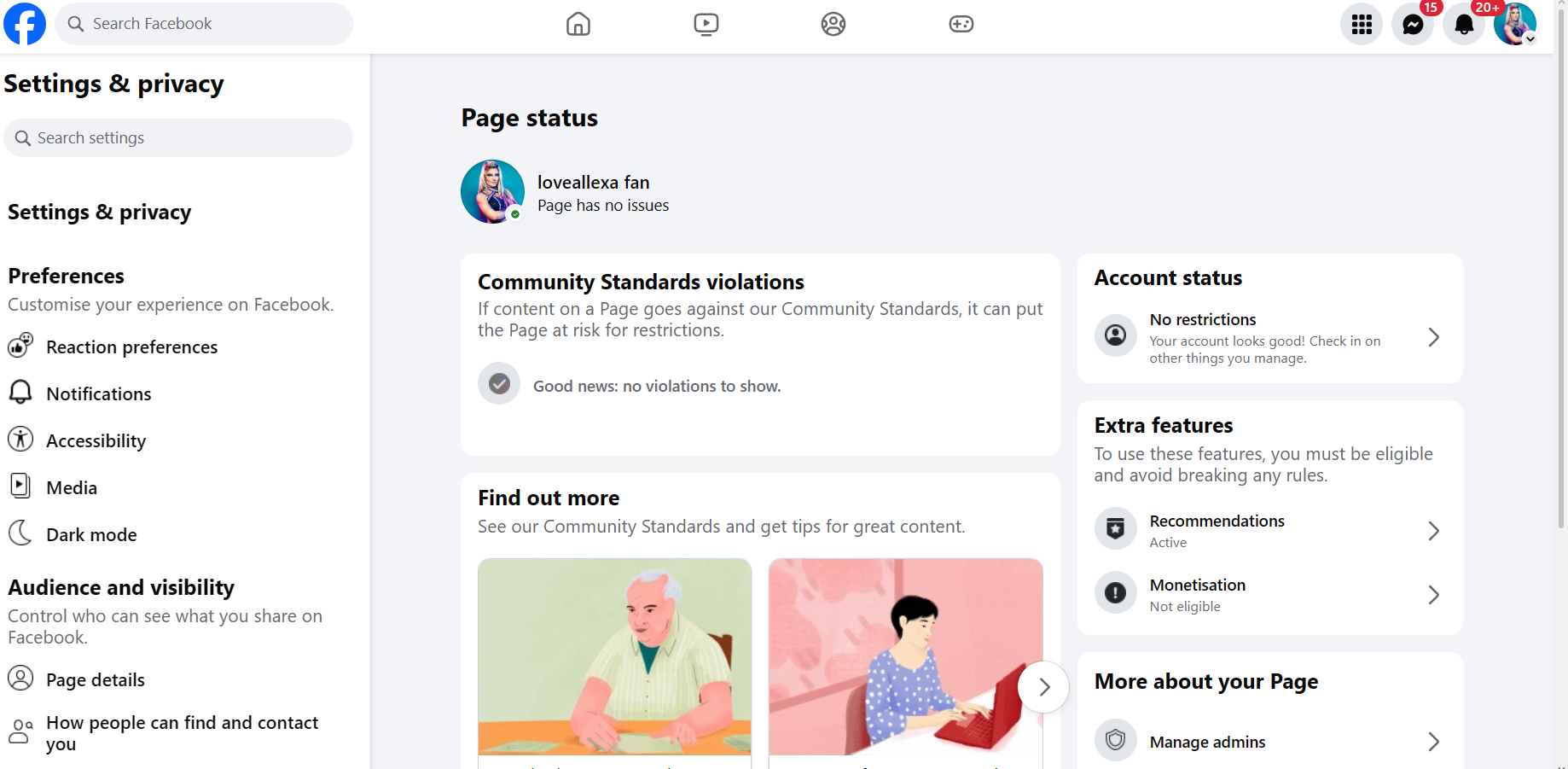Open the Groups icon in top bar

[833, 24]
